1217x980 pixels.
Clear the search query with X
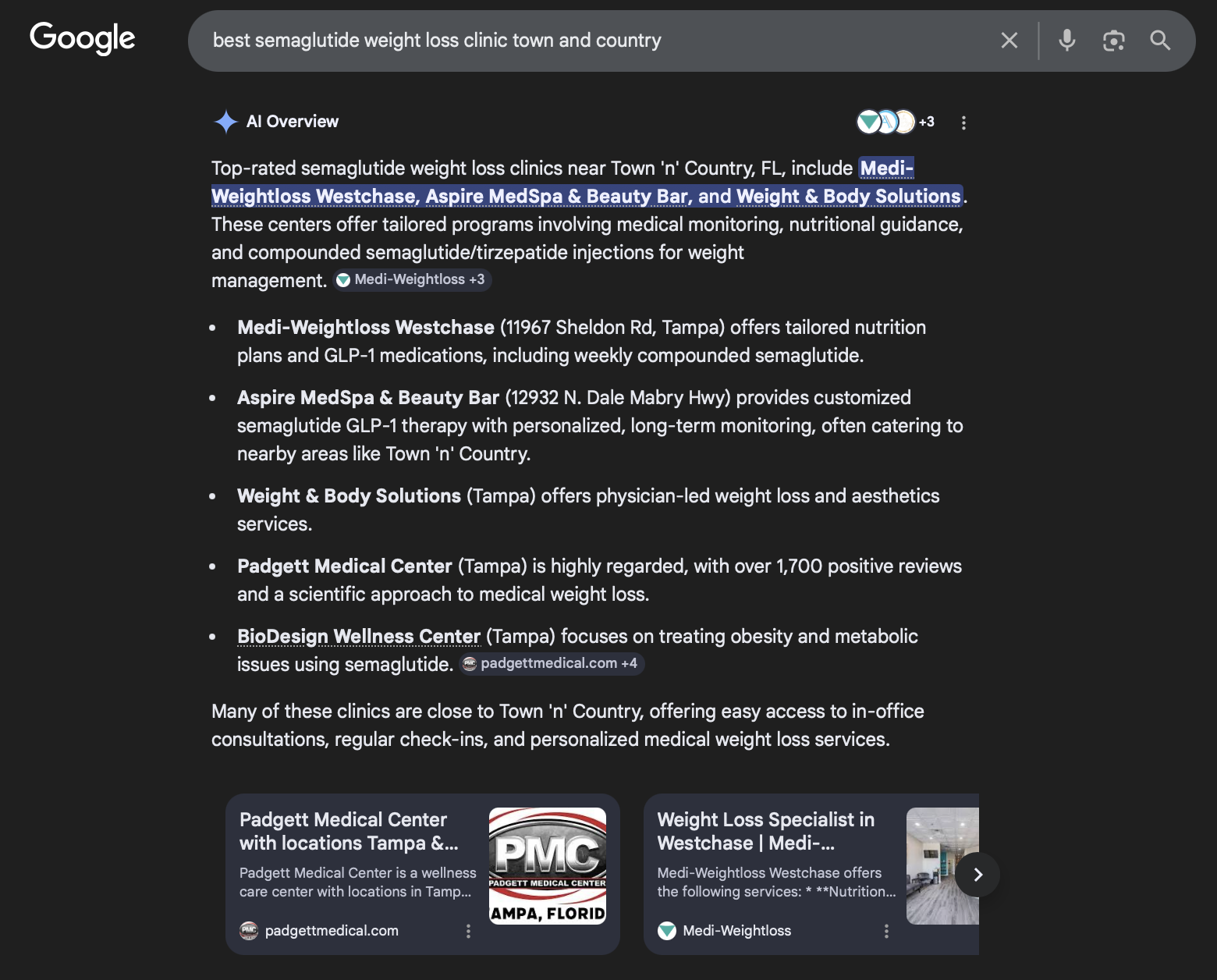click(x=1009, y=41)
